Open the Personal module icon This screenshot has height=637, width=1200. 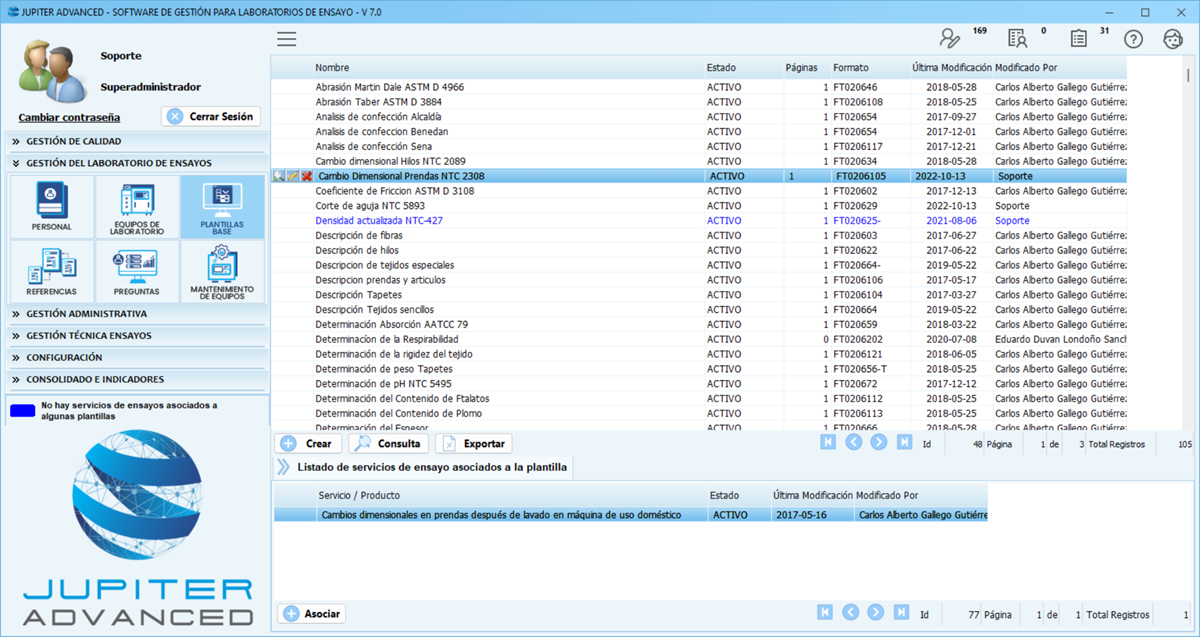coord(51,206)
